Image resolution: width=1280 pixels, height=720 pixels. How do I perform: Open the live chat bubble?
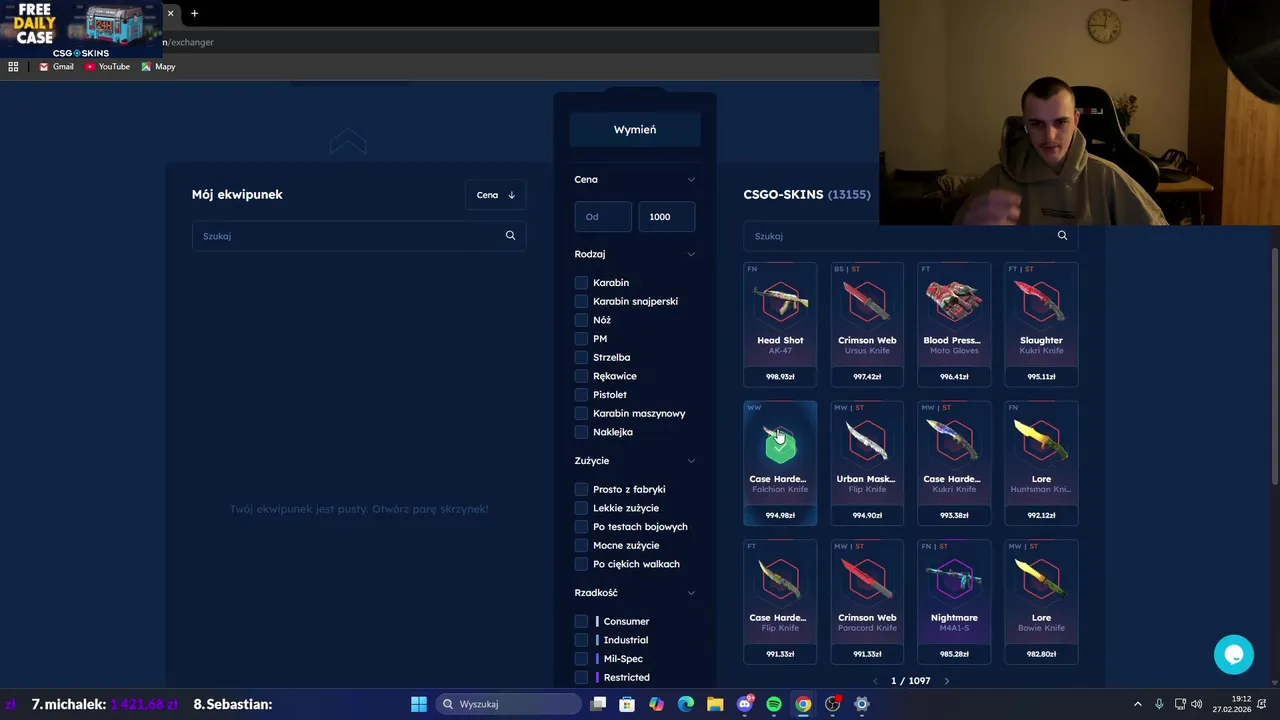1233,654
